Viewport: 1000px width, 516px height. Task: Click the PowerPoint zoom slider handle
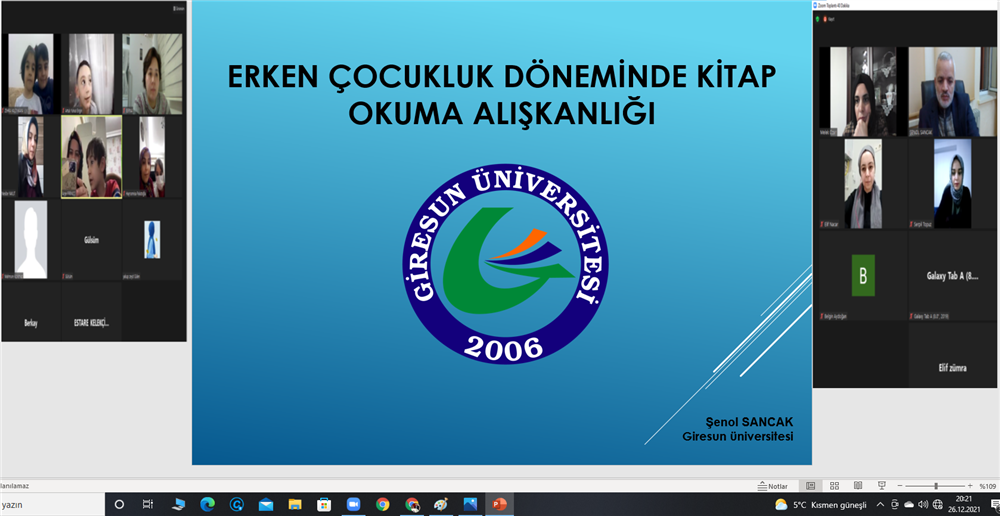tap(936, 486)
